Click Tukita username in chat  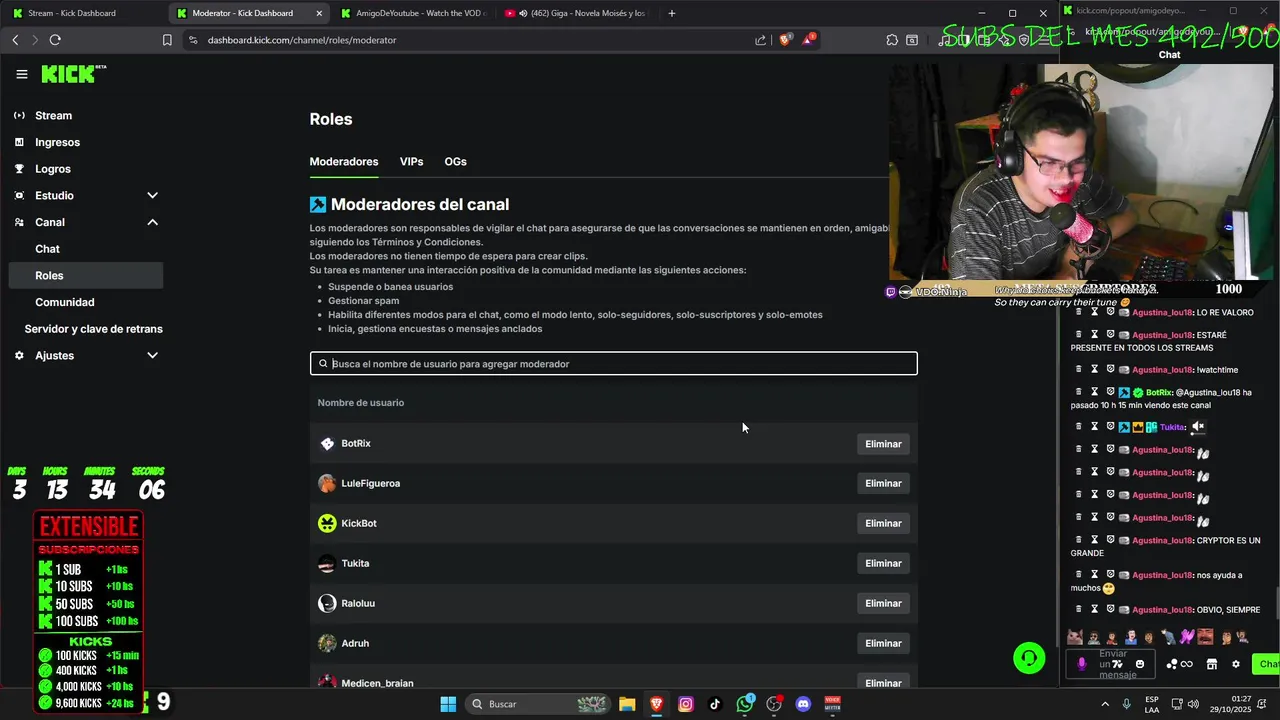[1173, 427]
